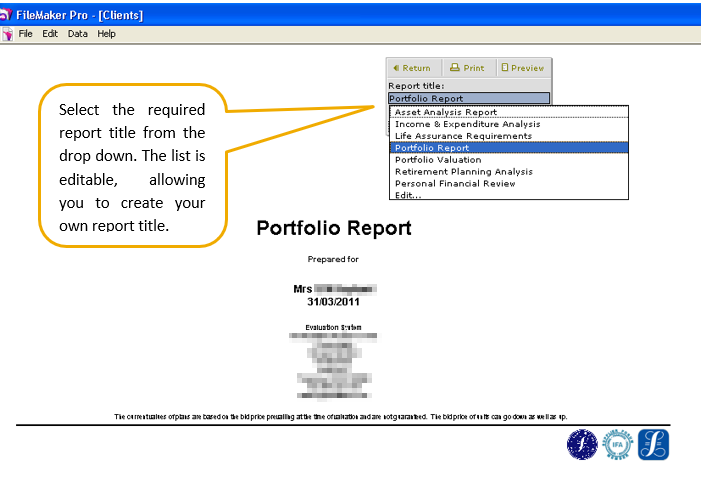Click Edit... to modify the list
This screenshot has width=704, height=481.
click(509, 195)
